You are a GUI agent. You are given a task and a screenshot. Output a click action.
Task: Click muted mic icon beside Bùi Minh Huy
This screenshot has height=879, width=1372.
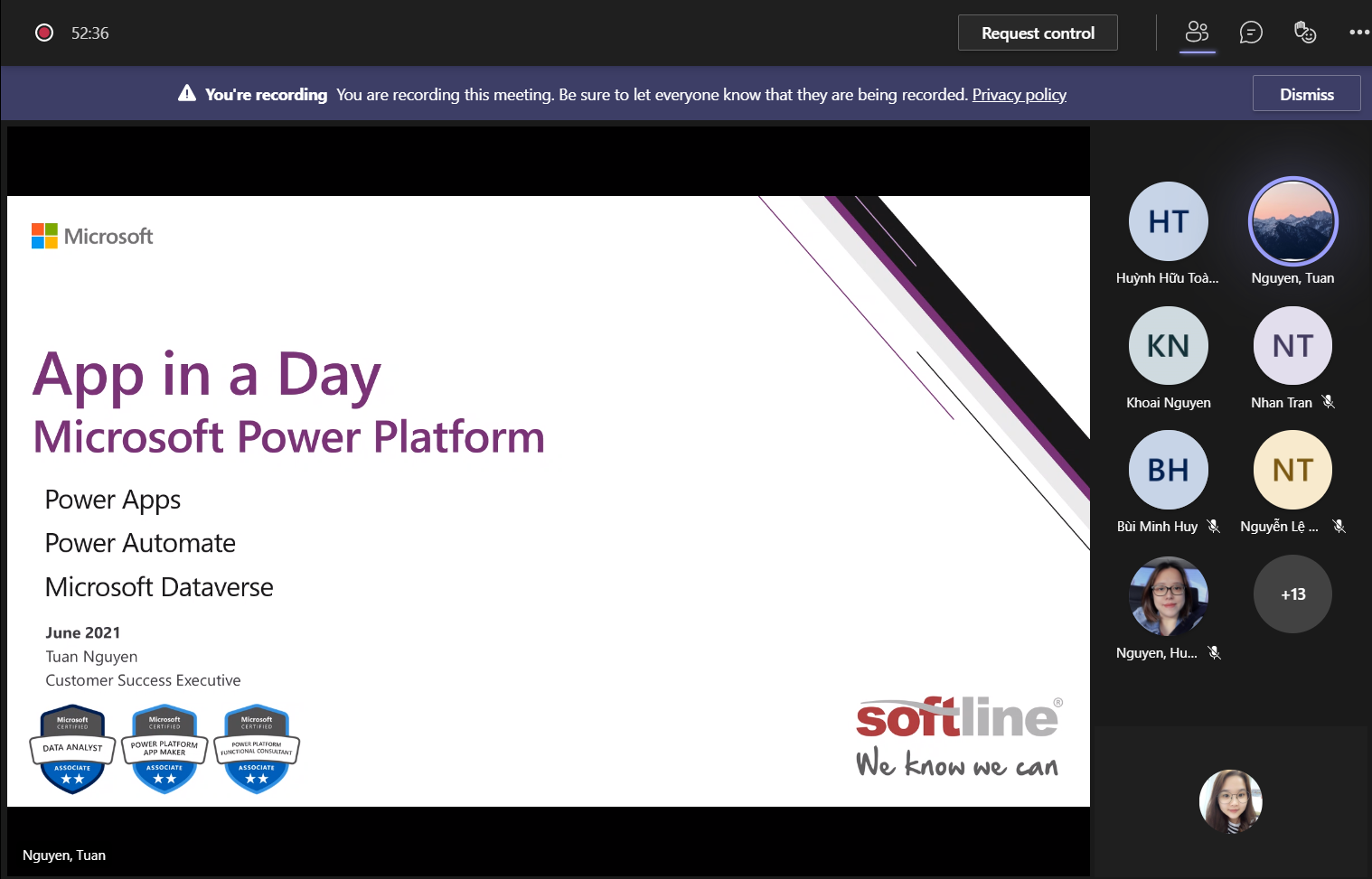click(1214, 526)
